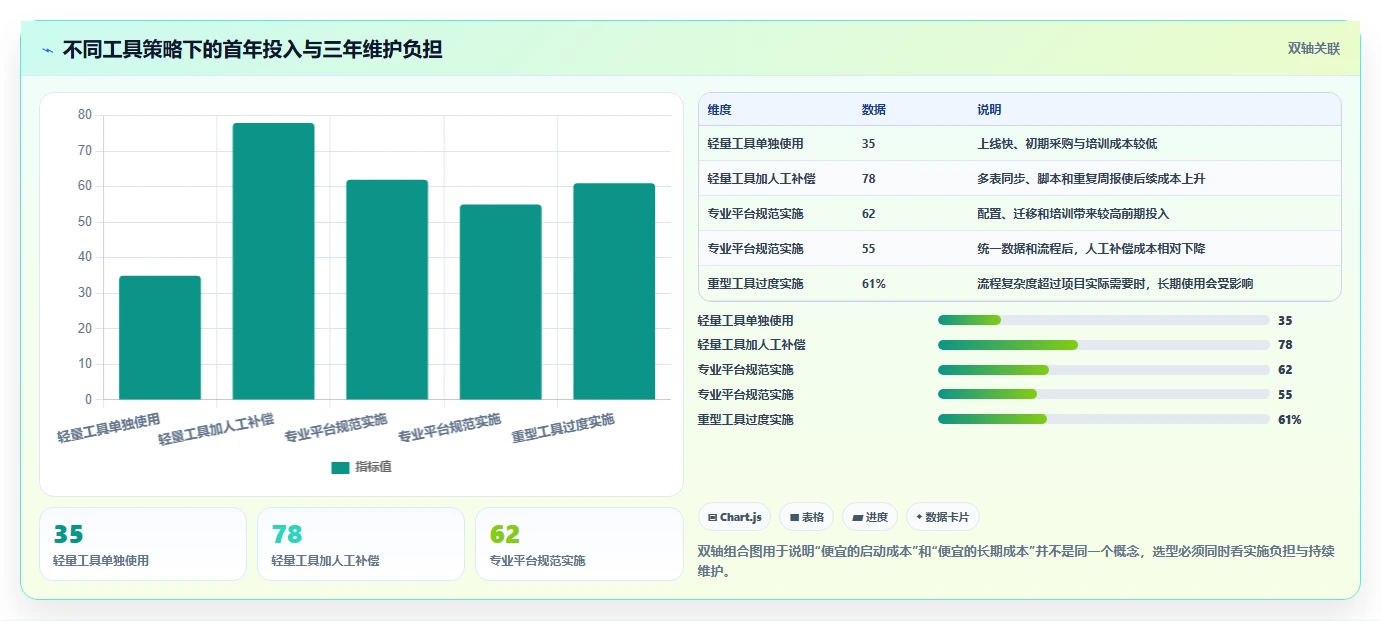Viewport: 1381px width, 621px height.
Task: Click the KPI card showing 62
Action: pos(579,544)
